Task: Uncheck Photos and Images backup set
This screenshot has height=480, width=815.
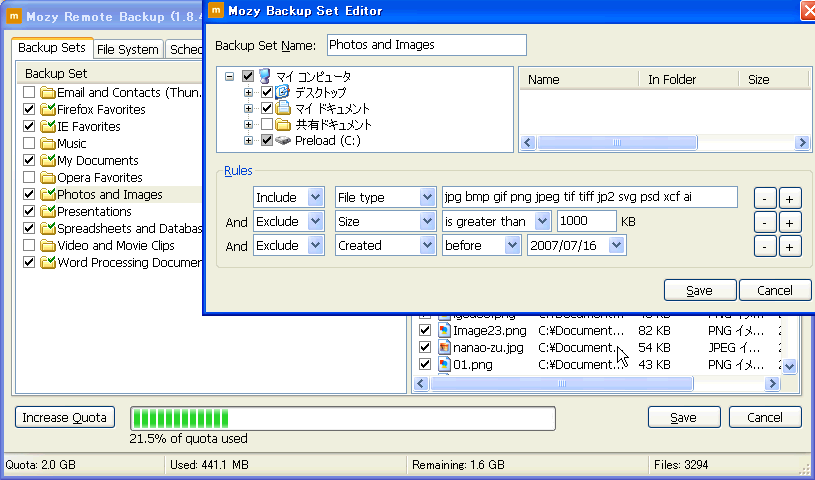Action: (x=29, y=194)
